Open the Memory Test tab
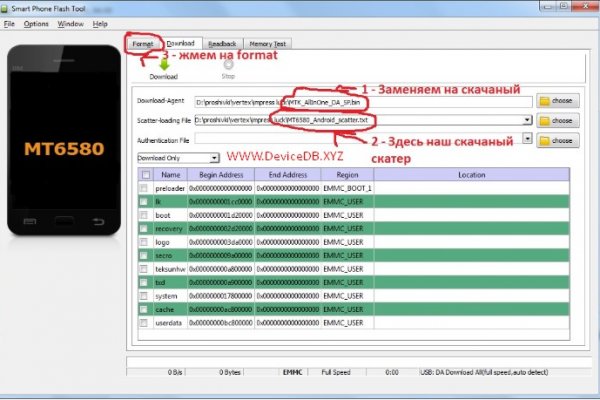This screenshot has height=400, width=600. point(267,44)
